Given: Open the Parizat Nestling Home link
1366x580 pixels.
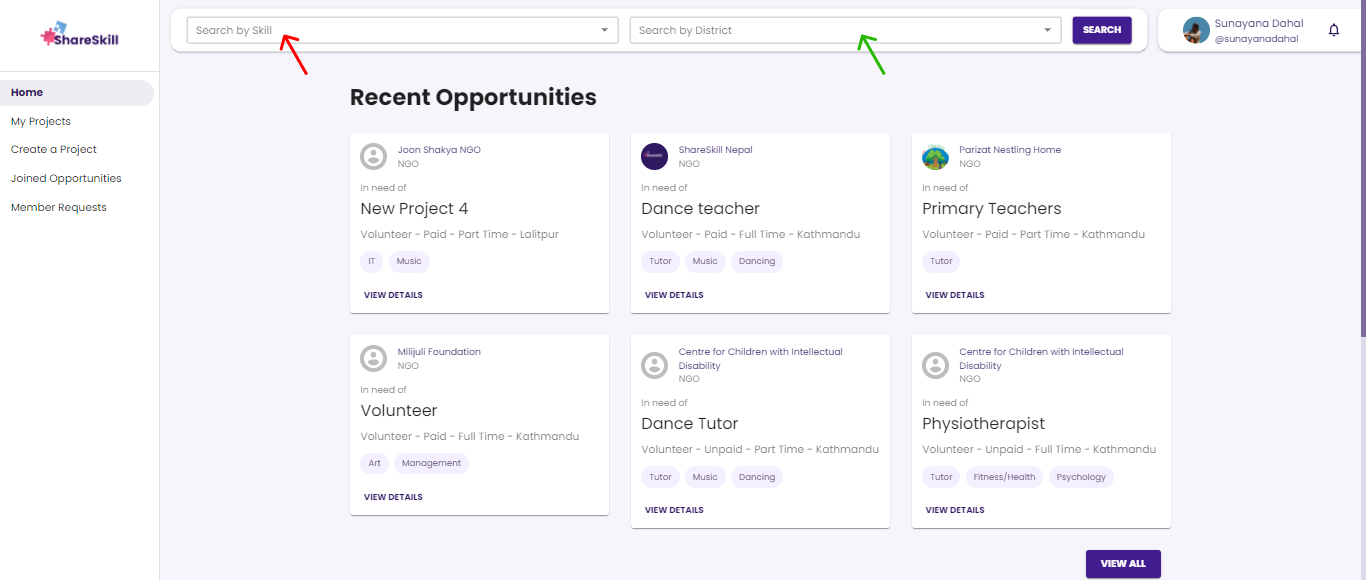Looking at the screenshot, I should 1010,150.
